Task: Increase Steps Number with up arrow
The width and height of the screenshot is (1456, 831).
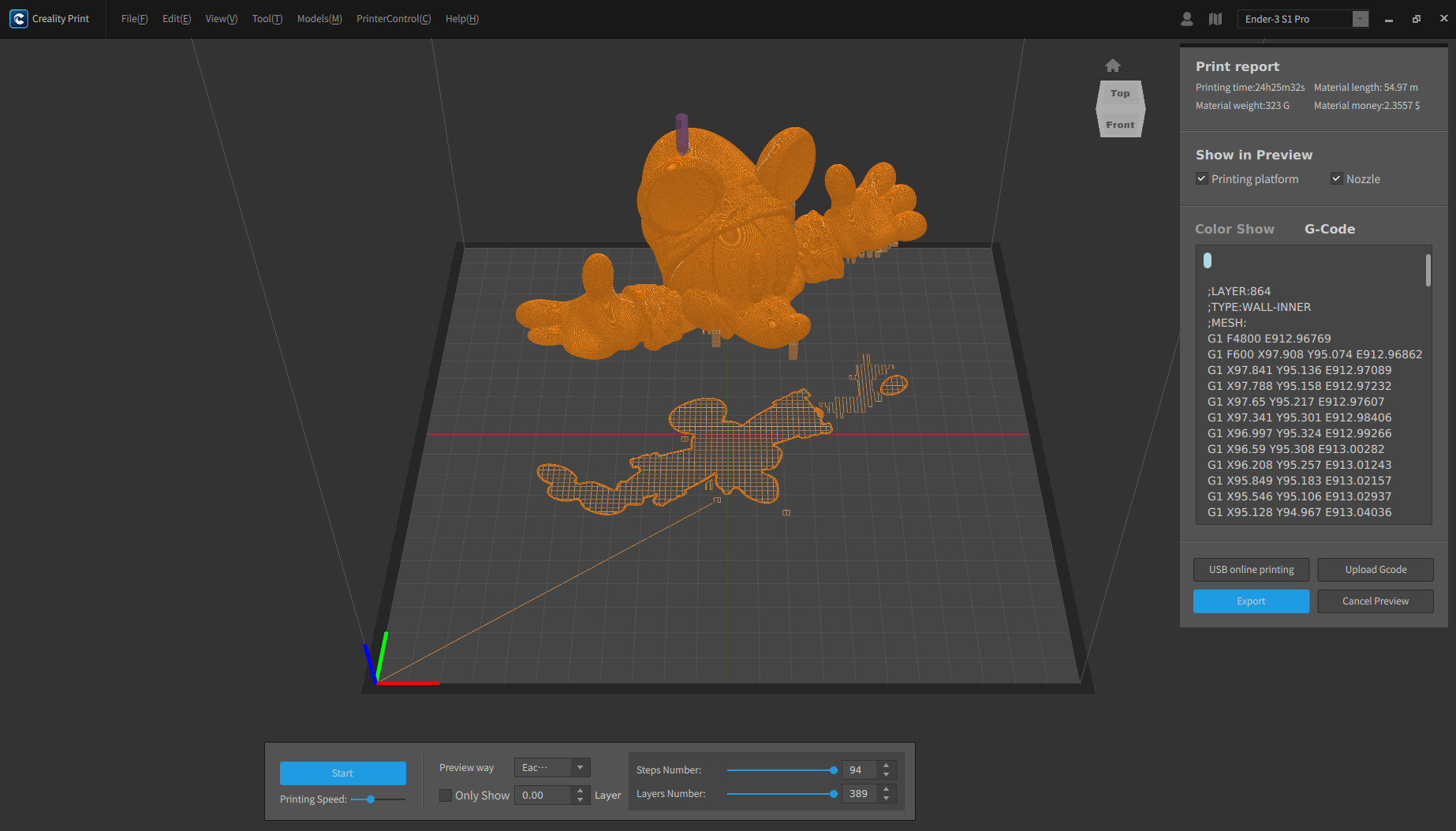Action: point(887,765)
